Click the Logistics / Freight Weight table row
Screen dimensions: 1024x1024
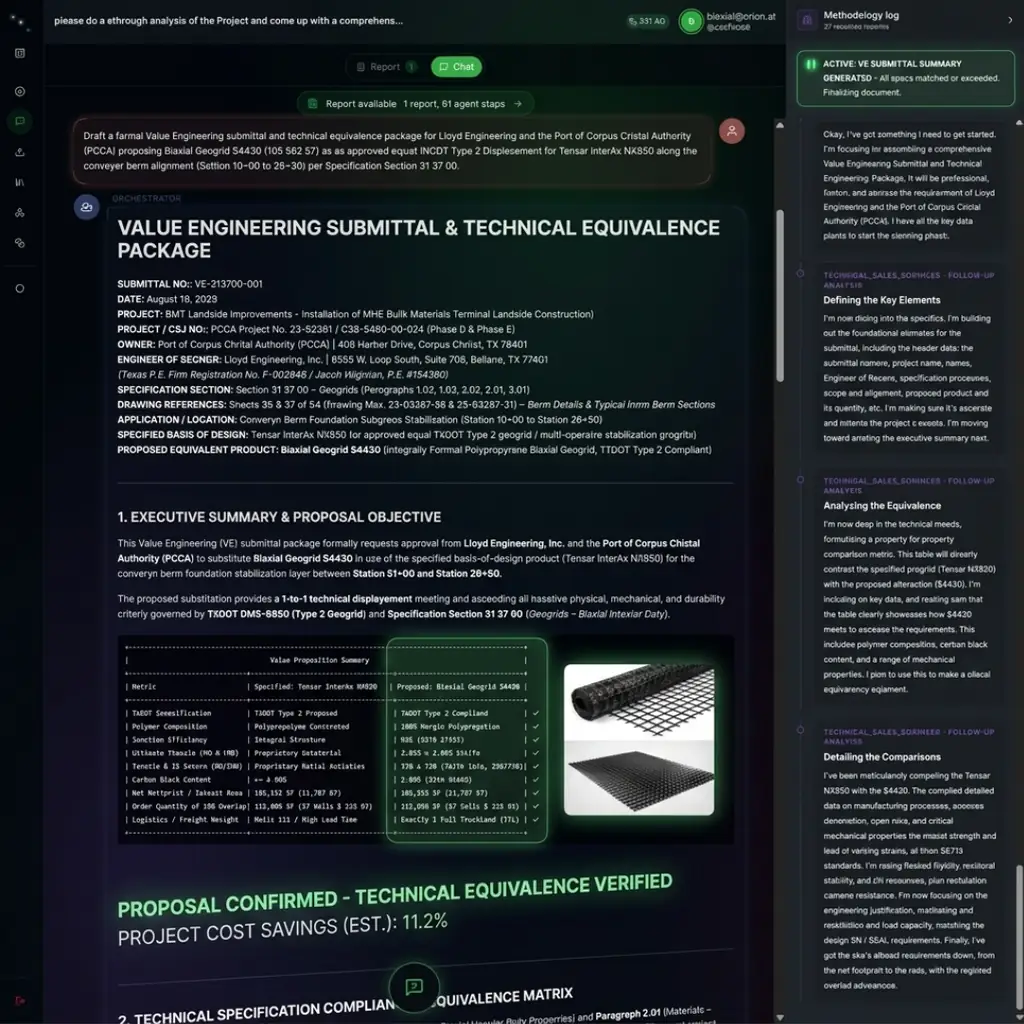point(333,820)
